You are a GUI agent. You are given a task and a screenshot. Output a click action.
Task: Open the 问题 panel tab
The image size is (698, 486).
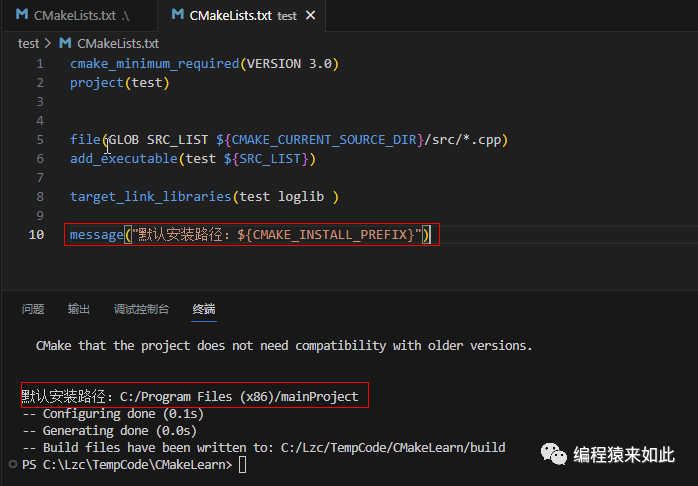[x=33, y=309]
